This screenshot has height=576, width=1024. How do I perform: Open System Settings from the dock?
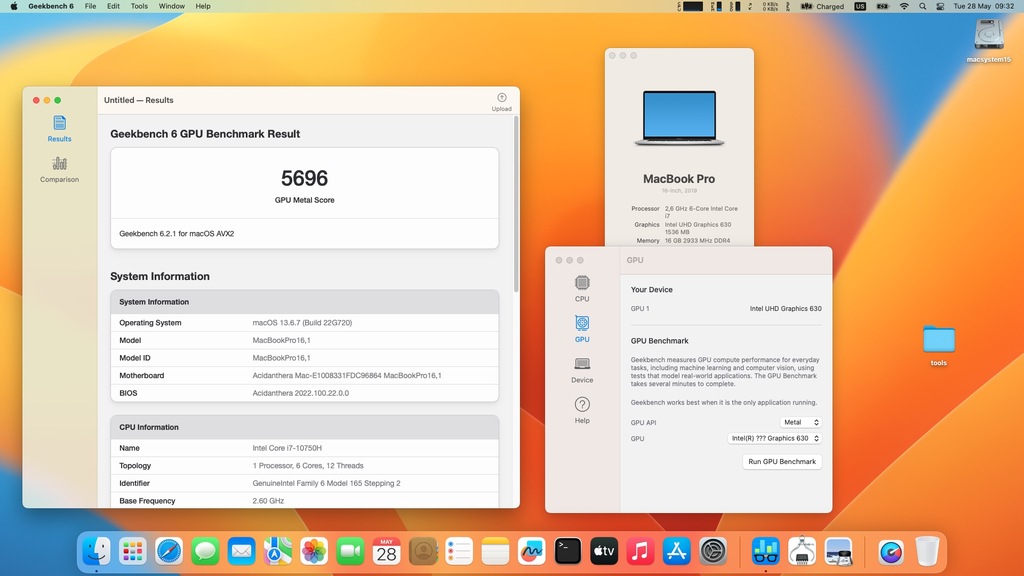click(x=713, y=552)
